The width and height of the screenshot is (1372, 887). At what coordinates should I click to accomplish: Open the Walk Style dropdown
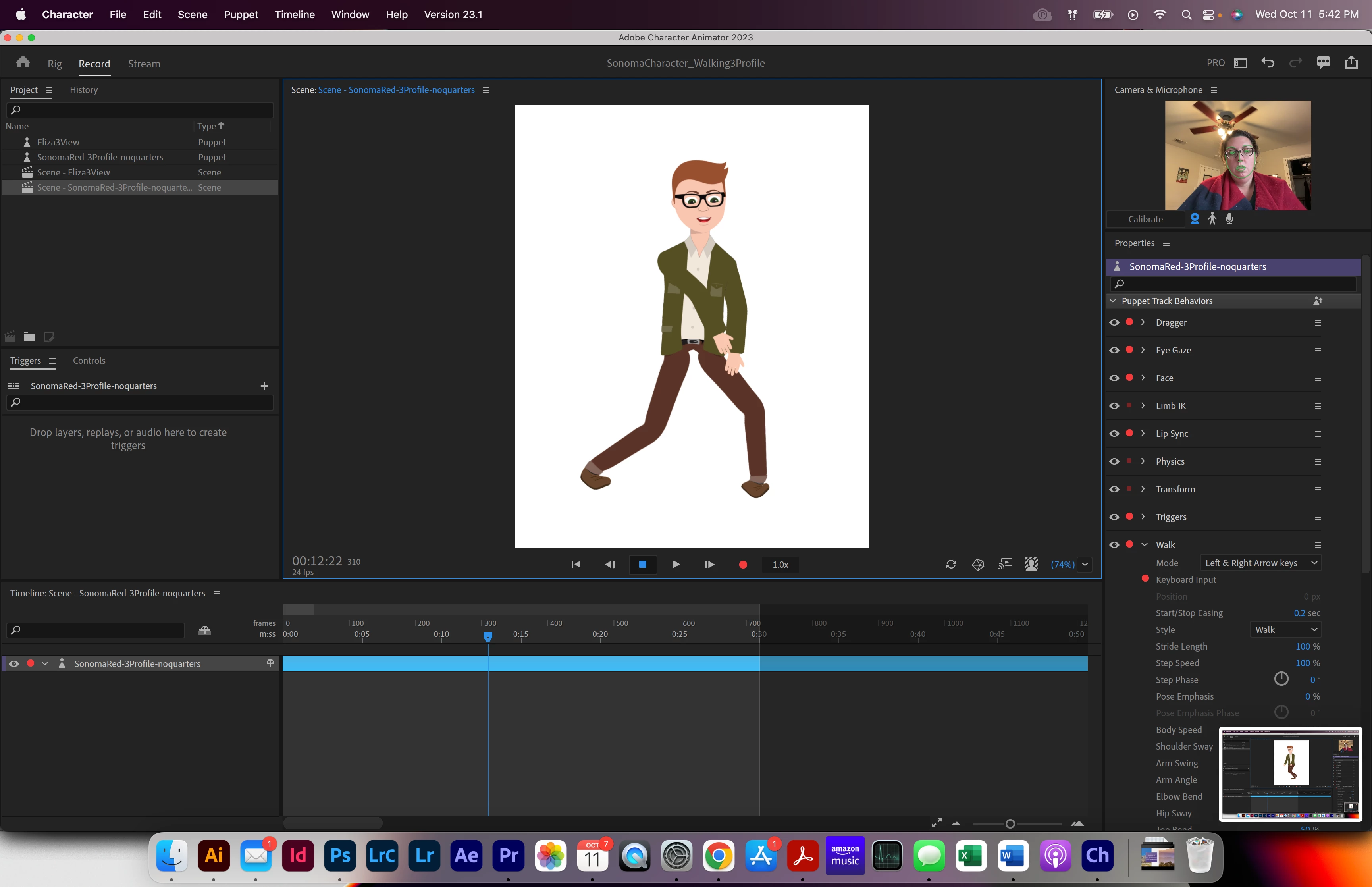pyautogui.click(x=1285, y=630)
